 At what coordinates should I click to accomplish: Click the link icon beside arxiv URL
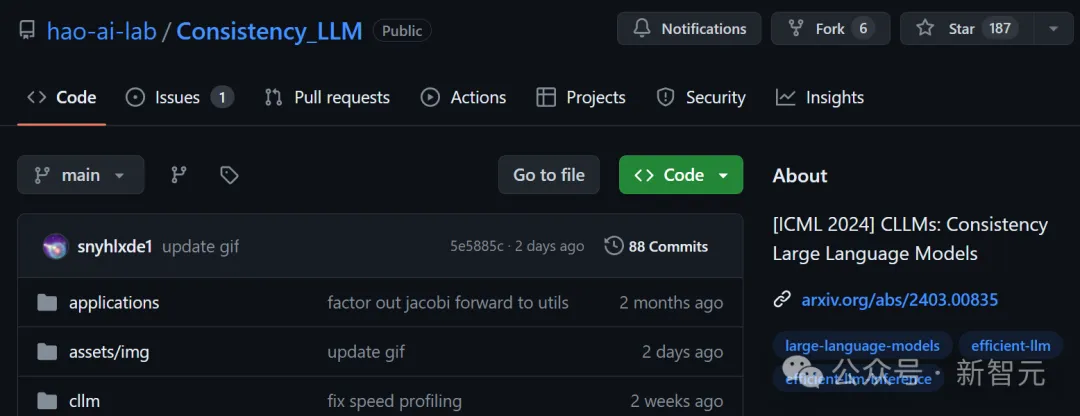click(x=782, y=300)
